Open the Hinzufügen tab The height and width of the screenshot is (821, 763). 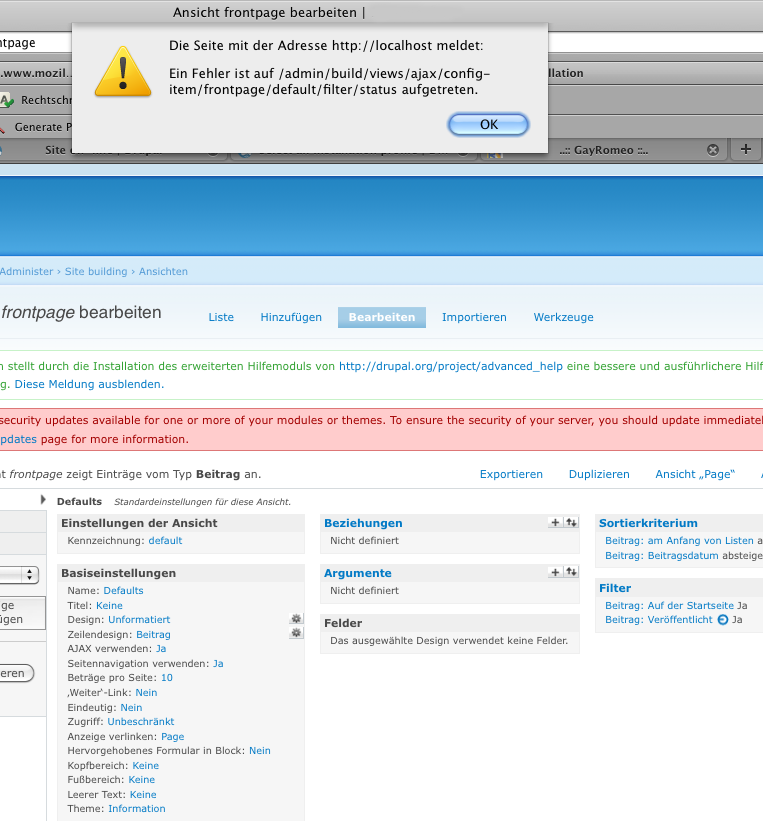pyautogui.click(x=291, y=317)
